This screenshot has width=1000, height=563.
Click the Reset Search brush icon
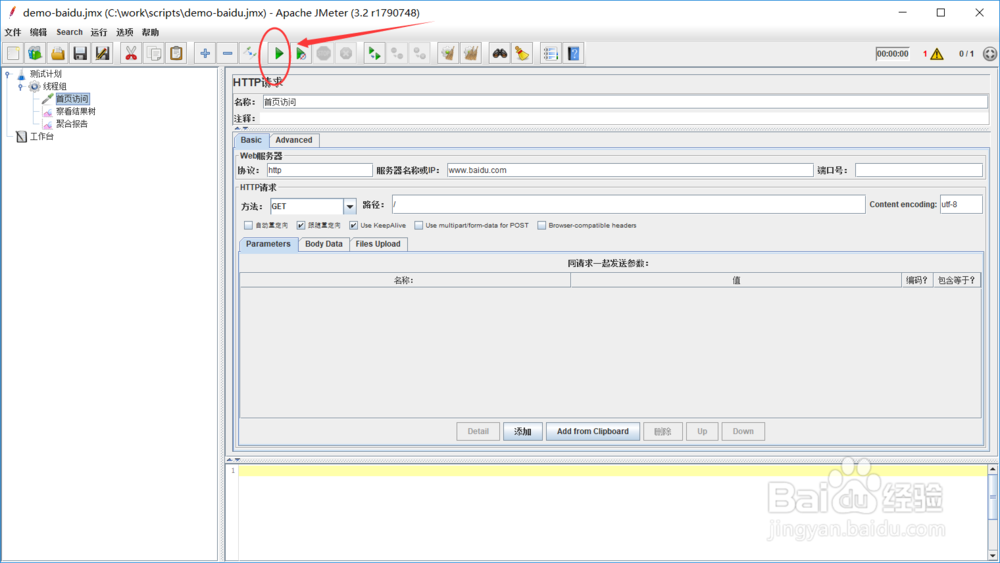pos(522,54)
